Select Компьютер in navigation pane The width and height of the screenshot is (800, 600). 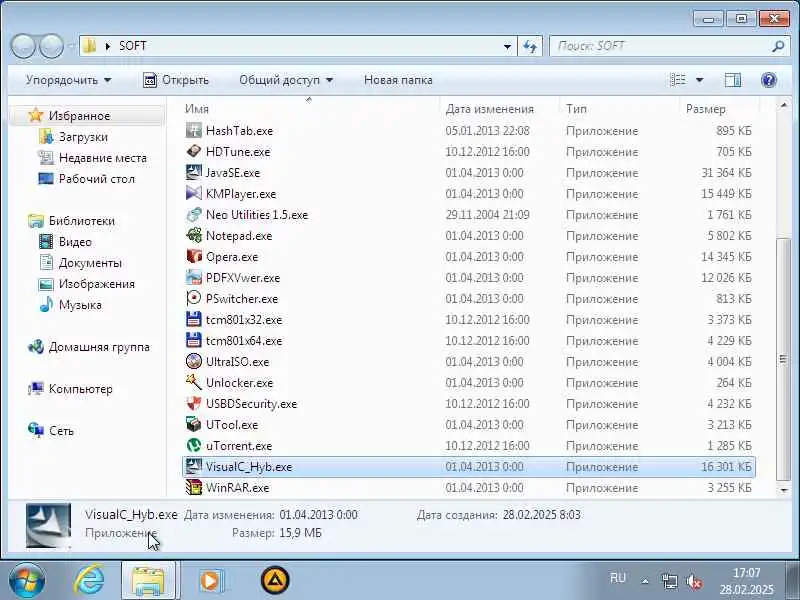tap(81, 389)
